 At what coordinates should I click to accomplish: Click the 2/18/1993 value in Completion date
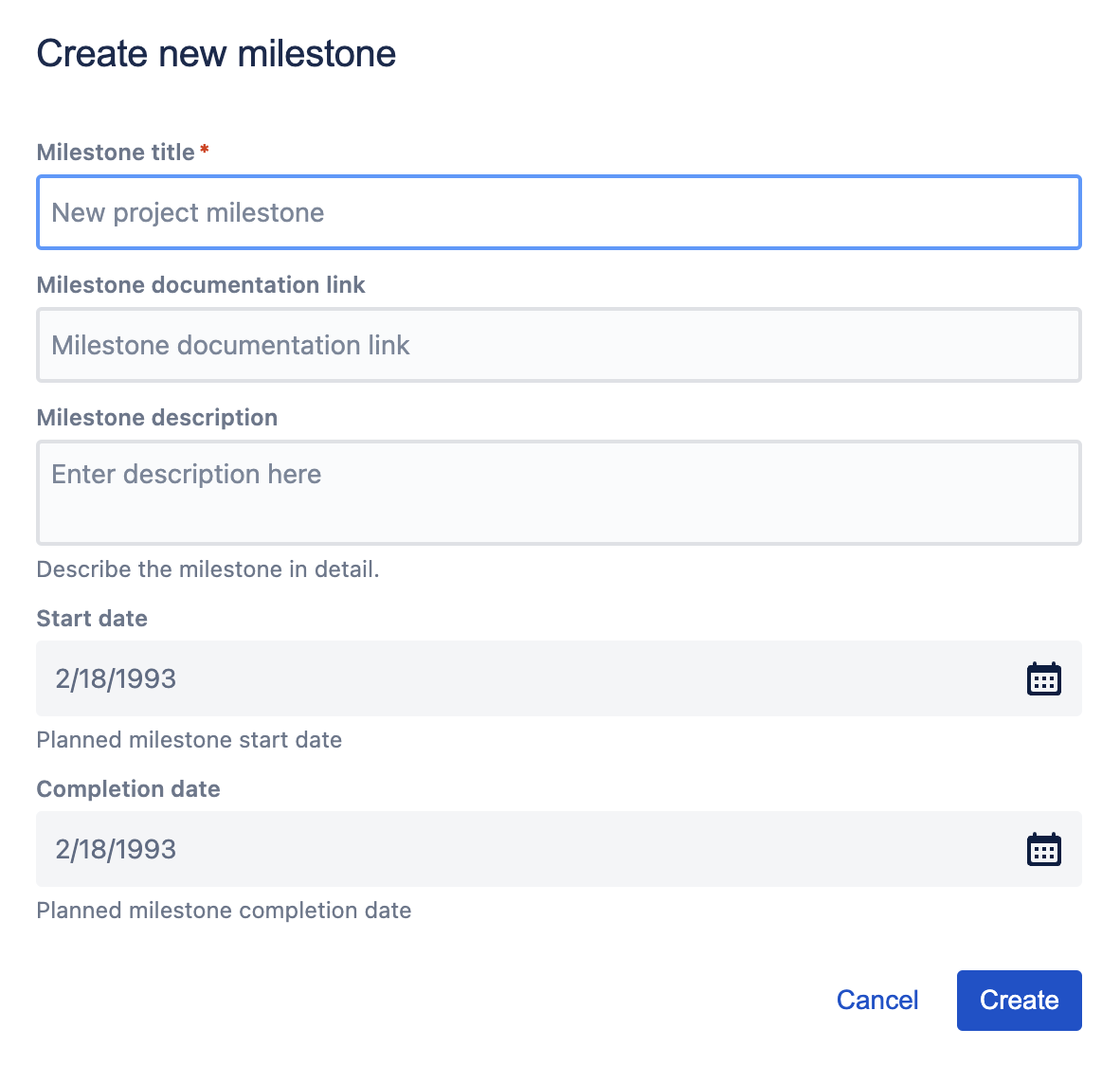tap(116, 849)
